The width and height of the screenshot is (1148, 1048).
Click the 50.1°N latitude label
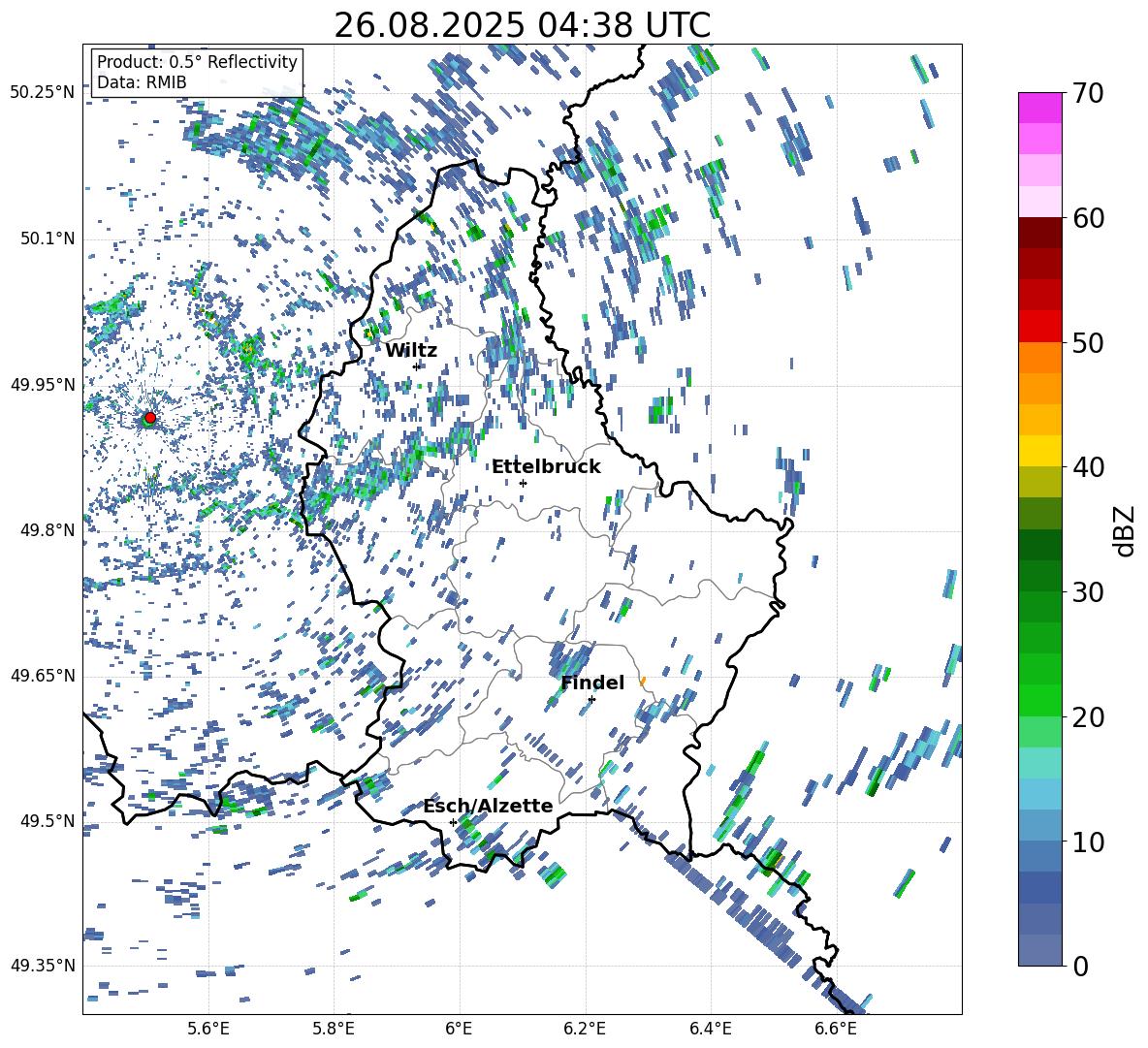click(x=48, y=239)
